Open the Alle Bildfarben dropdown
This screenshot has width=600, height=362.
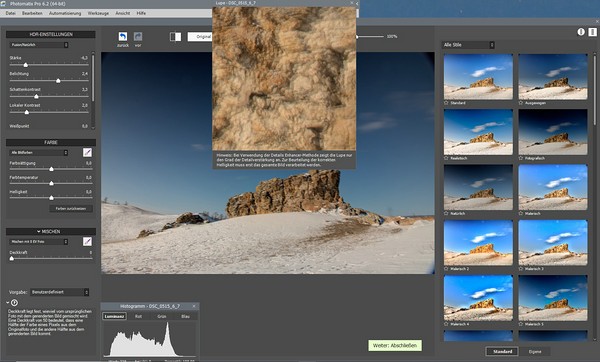(x=39, y=153)
